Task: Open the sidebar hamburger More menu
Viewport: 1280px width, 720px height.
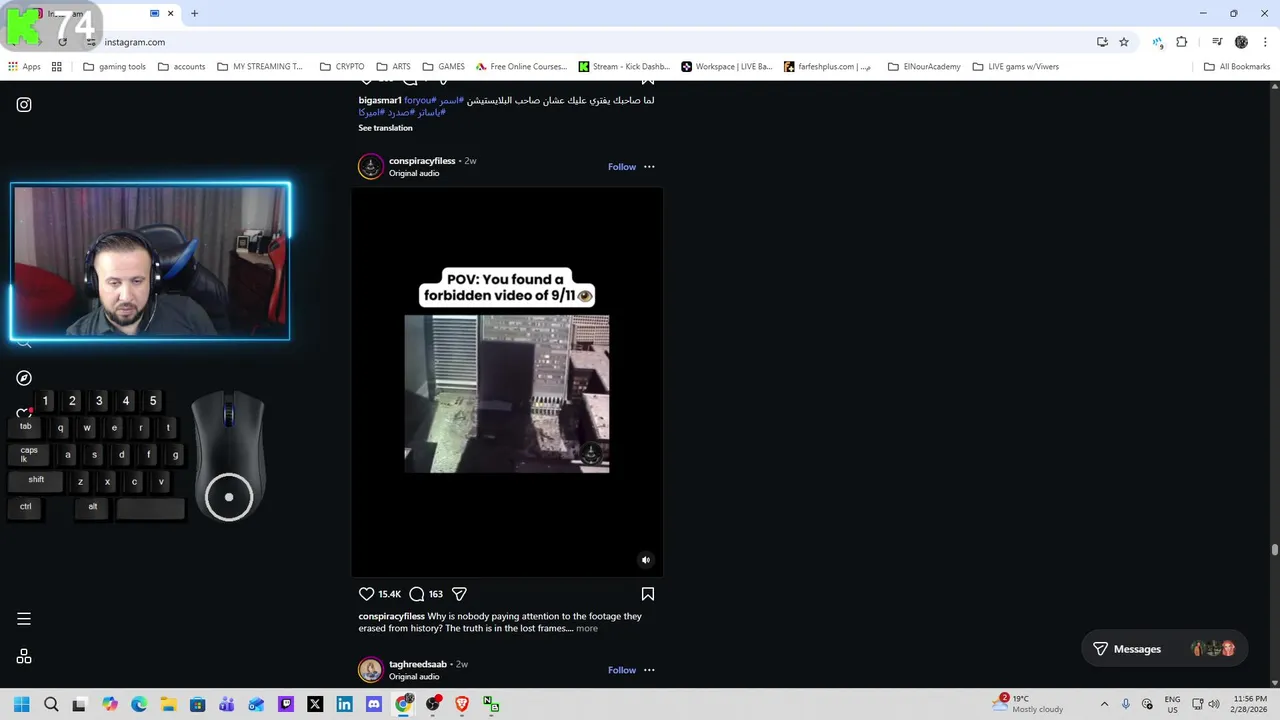Action: coord(24,619)
